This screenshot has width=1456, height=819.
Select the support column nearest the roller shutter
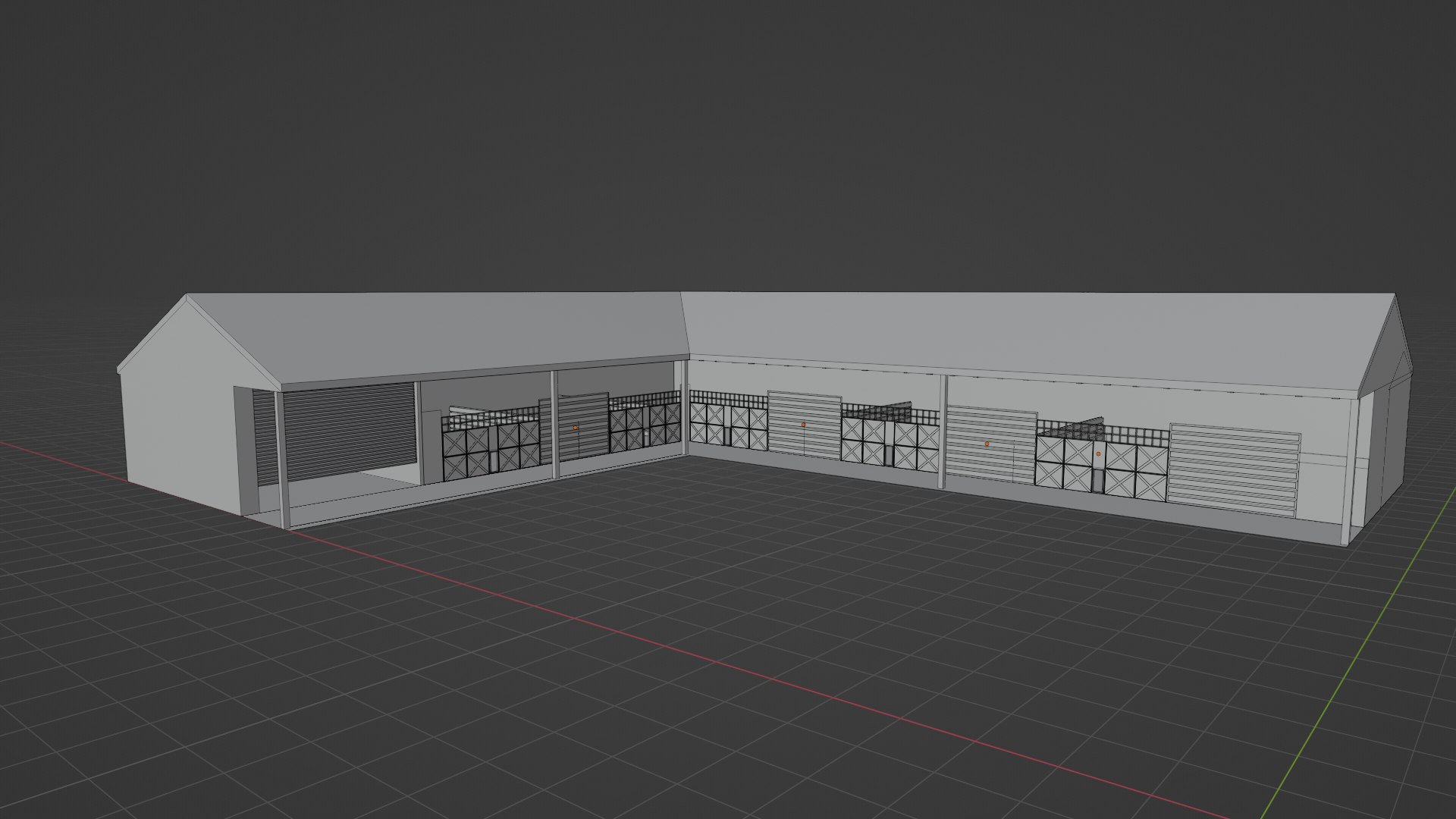(x=284, y=460)
